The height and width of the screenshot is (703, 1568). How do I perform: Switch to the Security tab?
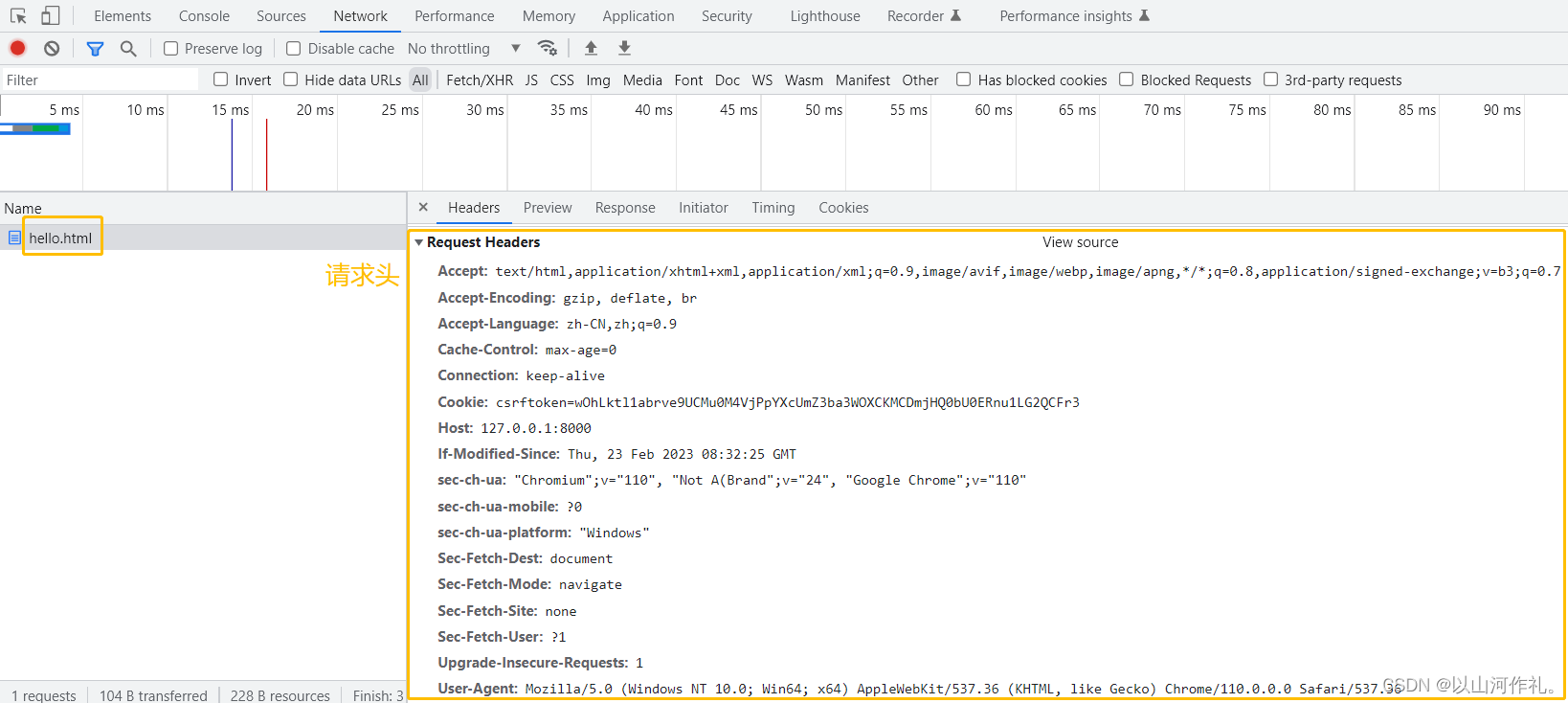click(x=727, y=16)
